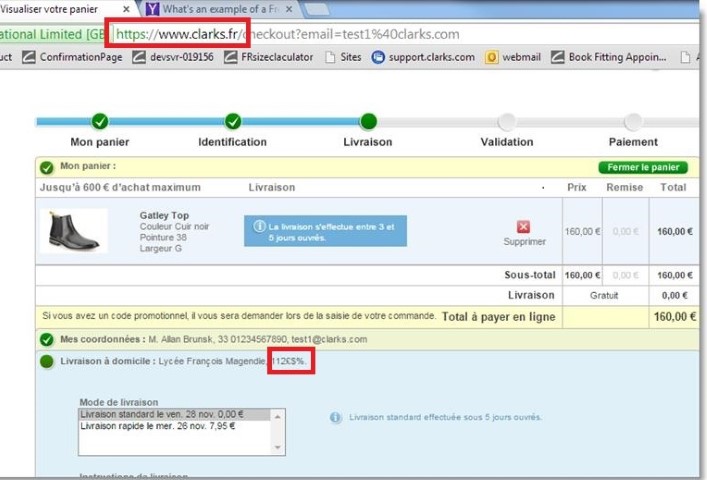Close the 'Visualiser votre panier' tab

pyautogui.click(x=126, y=9)
